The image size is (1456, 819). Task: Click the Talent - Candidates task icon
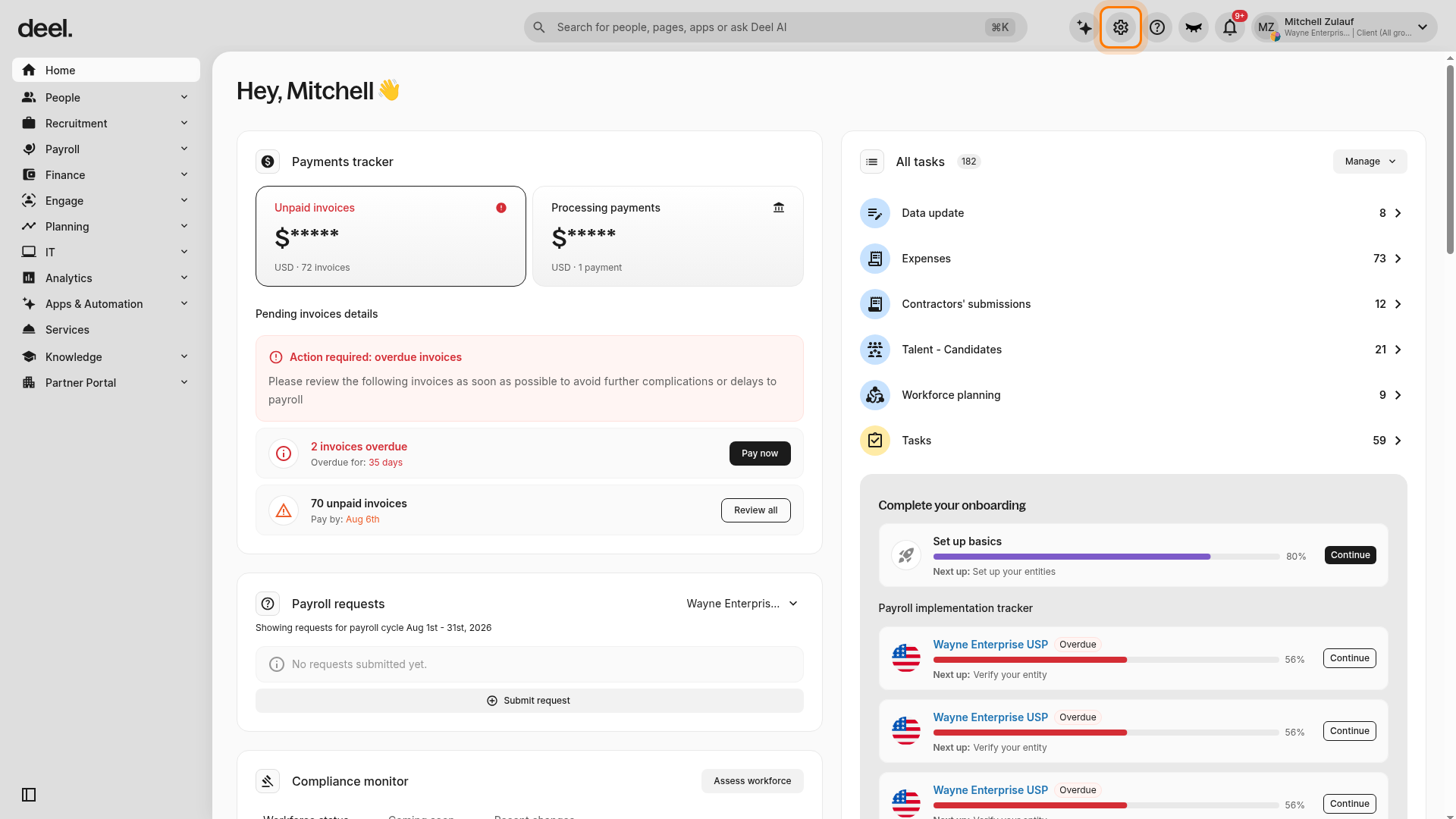point(875,350)
